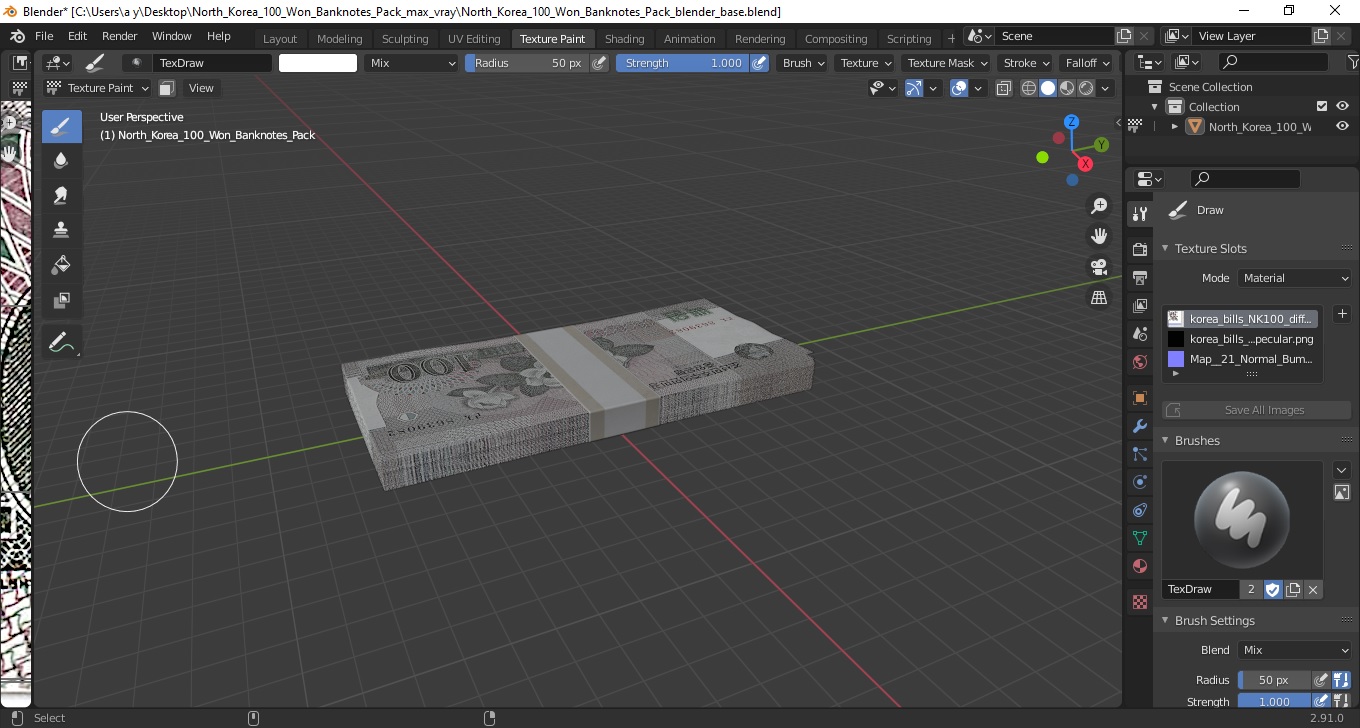Screen dimensions: 1360x728
Task: Open Object Data mesh properties tab
Action: (x=1139, y=538)
